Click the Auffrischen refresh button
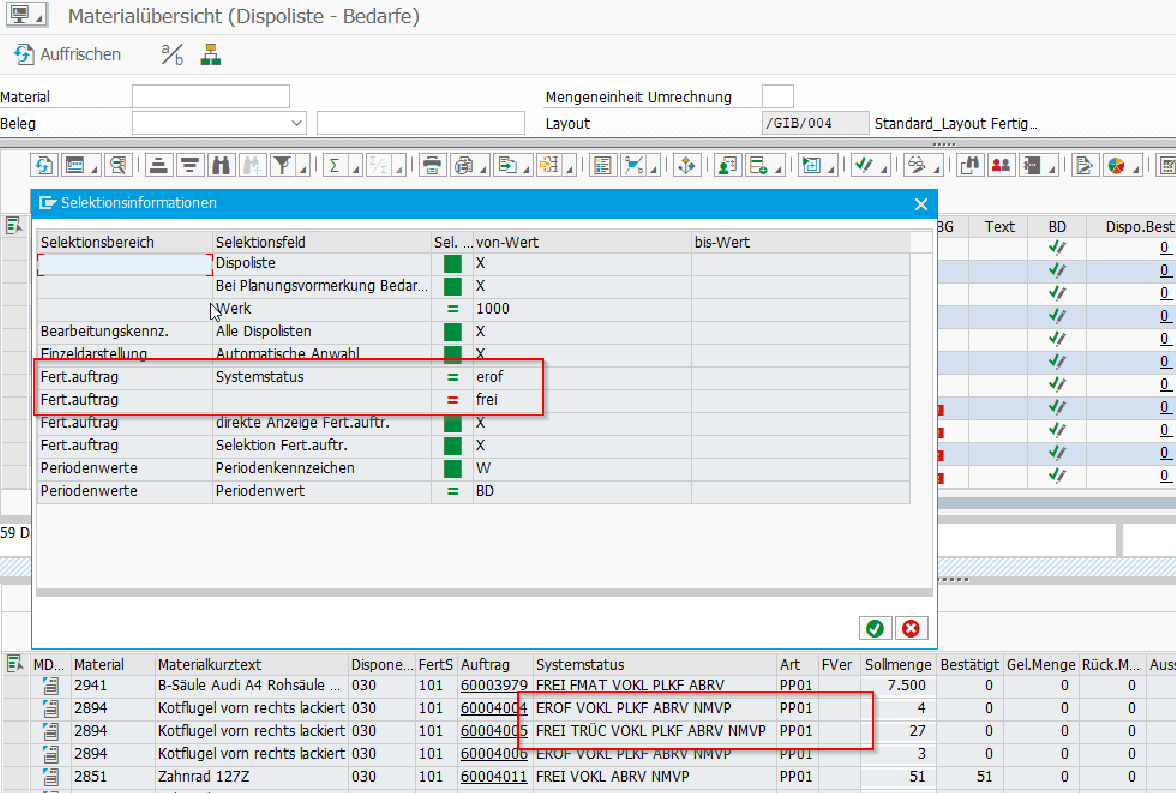This screenshot has width=1176, height=793. tap(68, 54)
